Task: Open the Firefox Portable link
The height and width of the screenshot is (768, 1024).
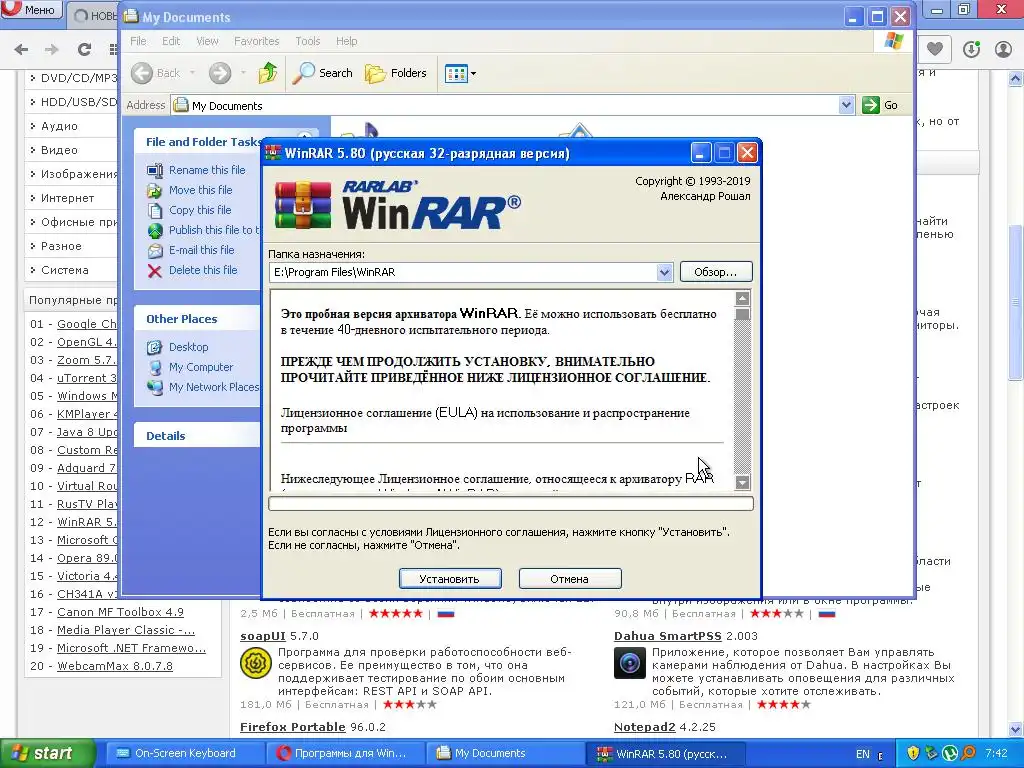Action: coord(293,727)
